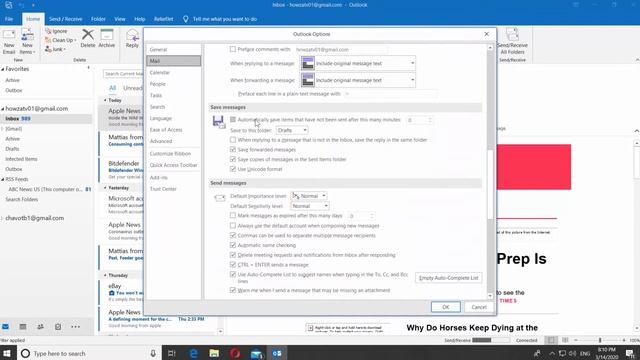Screen dimensions: 640x360
Task: Click the Tell me lightbulb icon
Action: [186, 19]
